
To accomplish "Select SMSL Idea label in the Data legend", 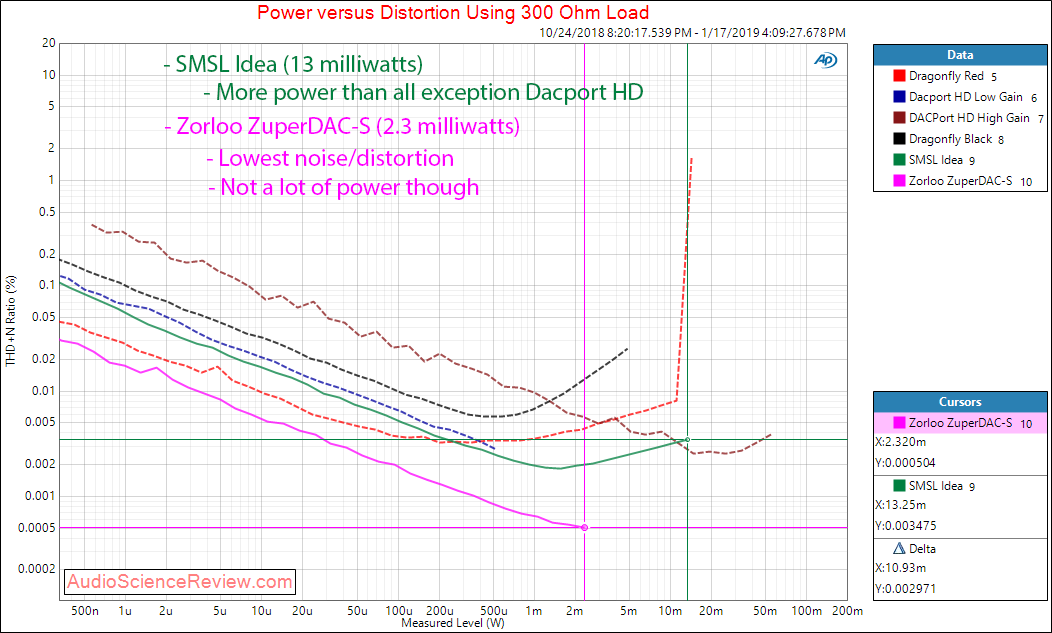I will pyautogui.click(x=936, y=160).
